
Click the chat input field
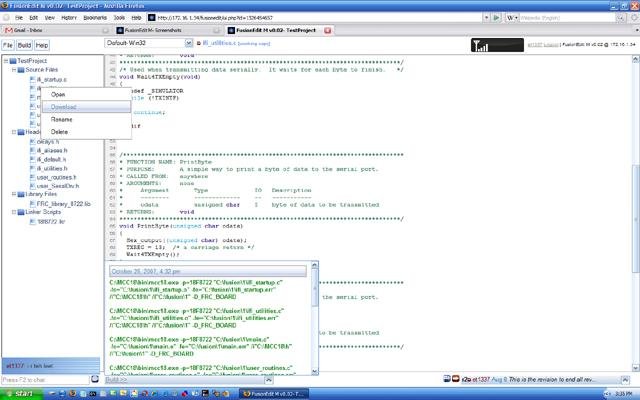(x=45, y=380)
